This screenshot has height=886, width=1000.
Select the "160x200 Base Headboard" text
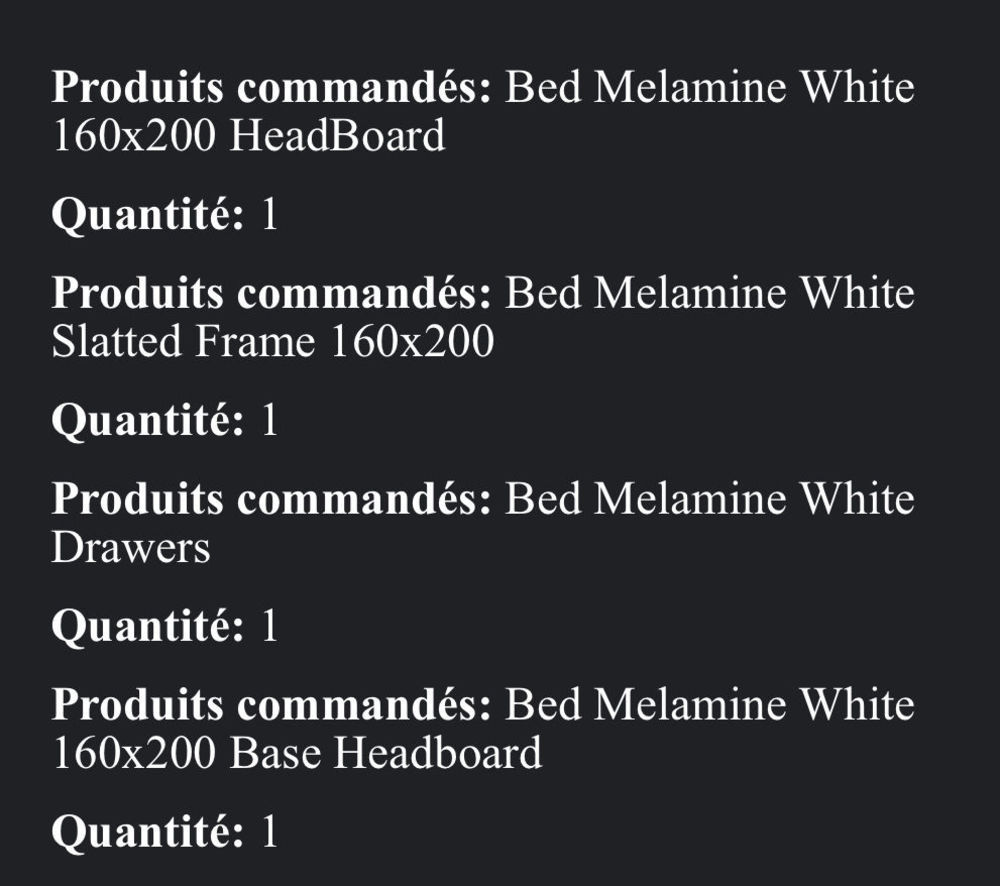297,753
